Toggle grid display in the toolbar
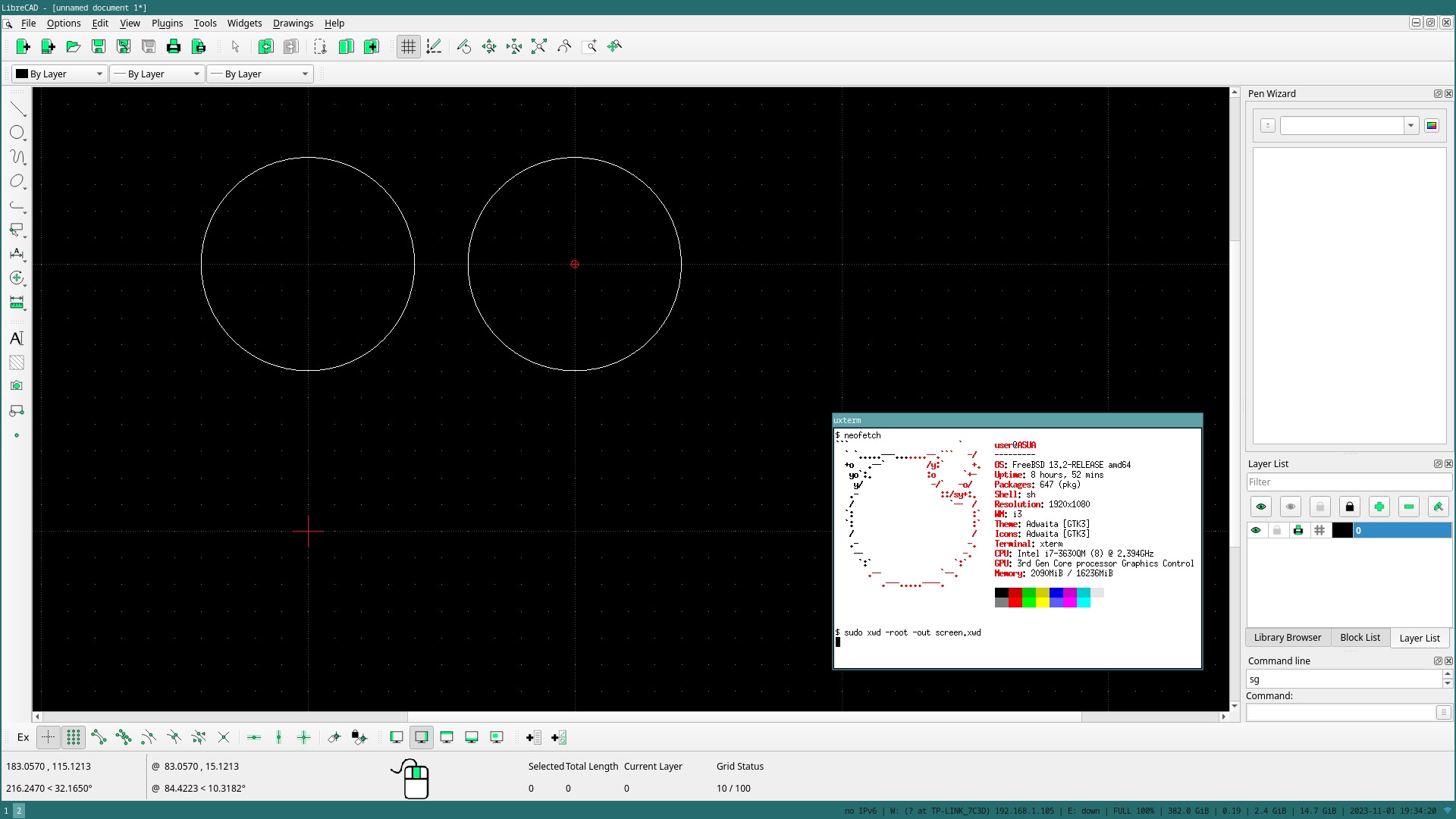The width and height of the screenshot is (1456, 819). 408,47
